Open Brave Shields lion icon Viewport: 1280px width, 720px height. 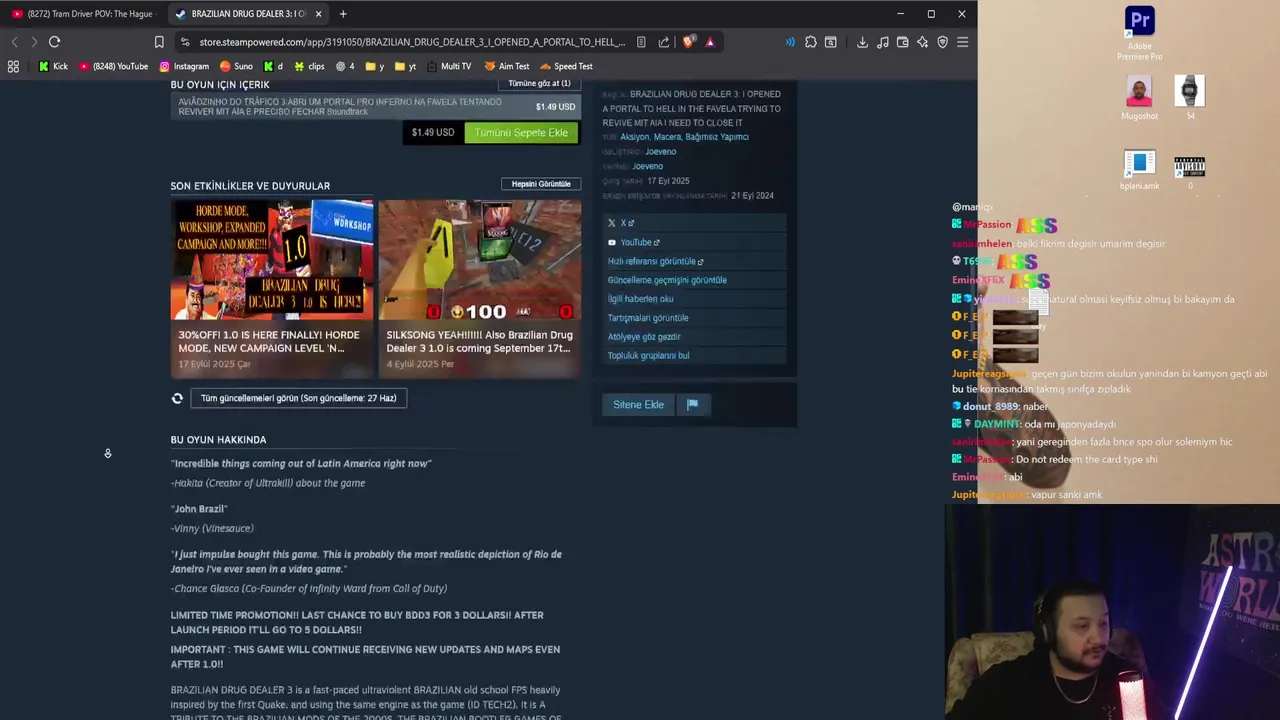coord(688,42)
